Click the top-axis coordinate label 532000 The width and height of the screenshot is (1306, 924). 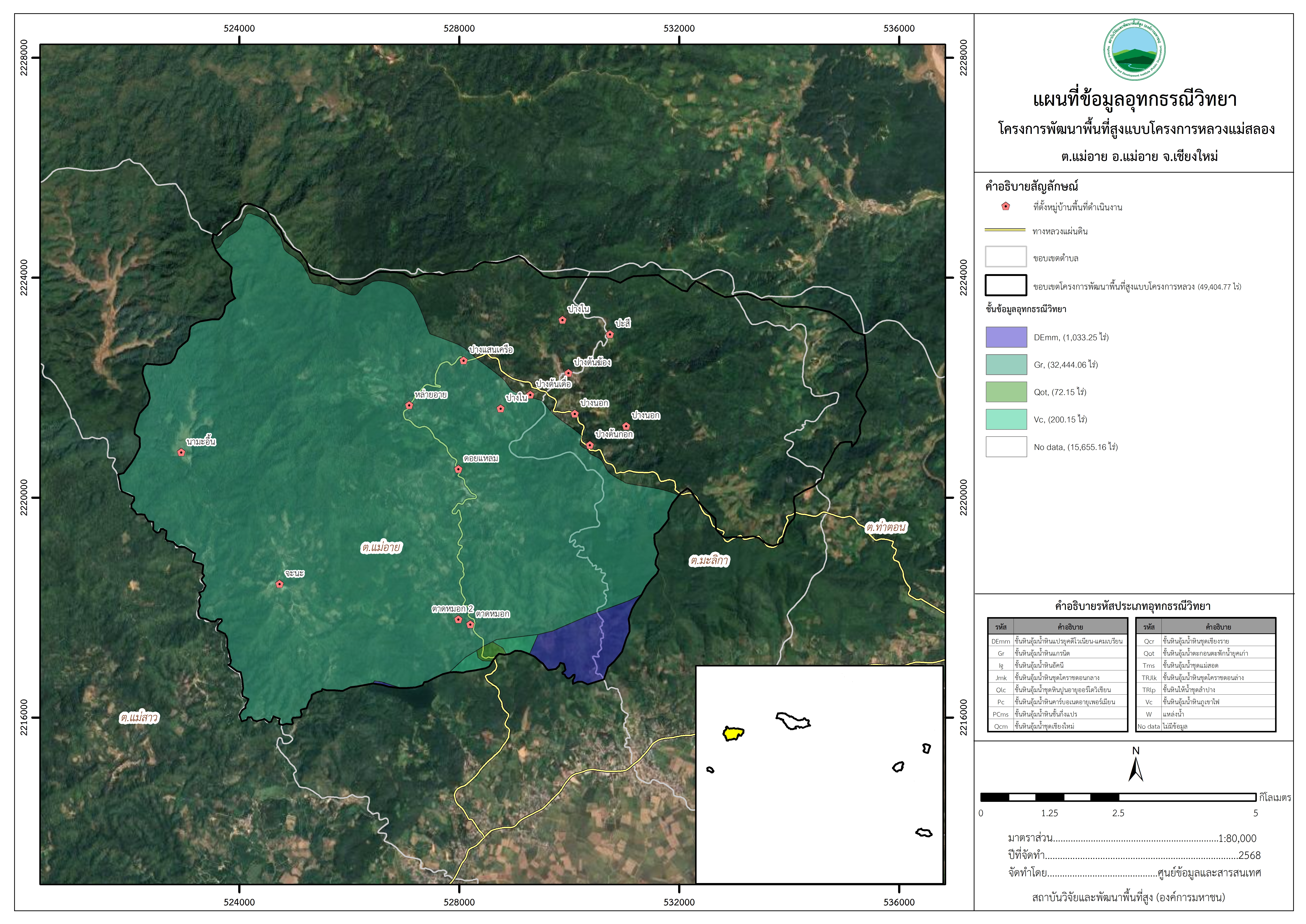tap(679, 28)
